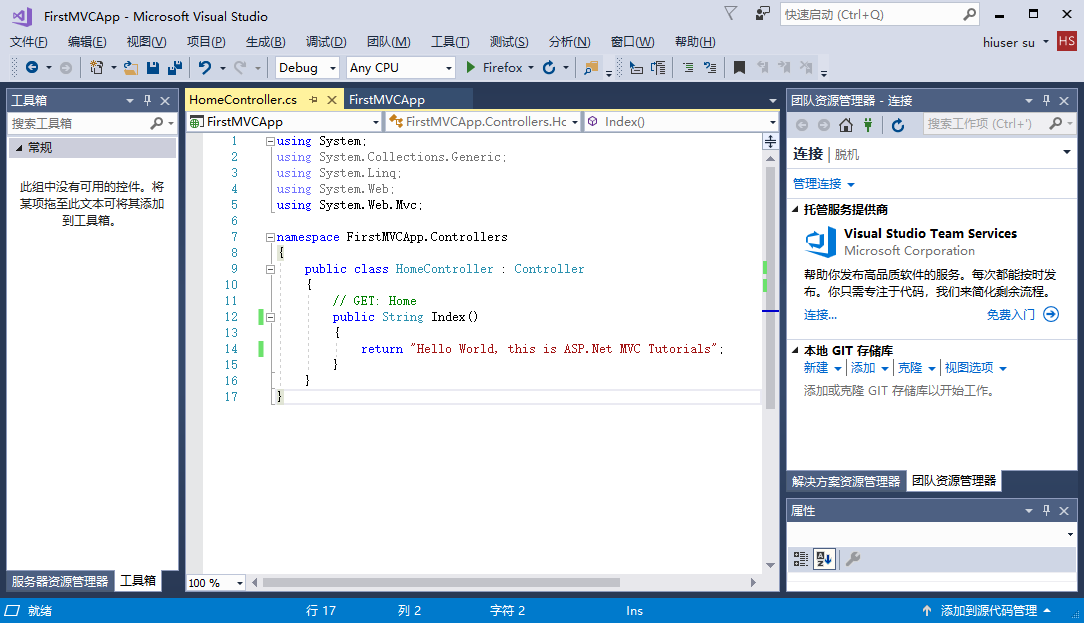Click the 搜索工具箱 search field

pyautogui.click(x=78, y=123)
